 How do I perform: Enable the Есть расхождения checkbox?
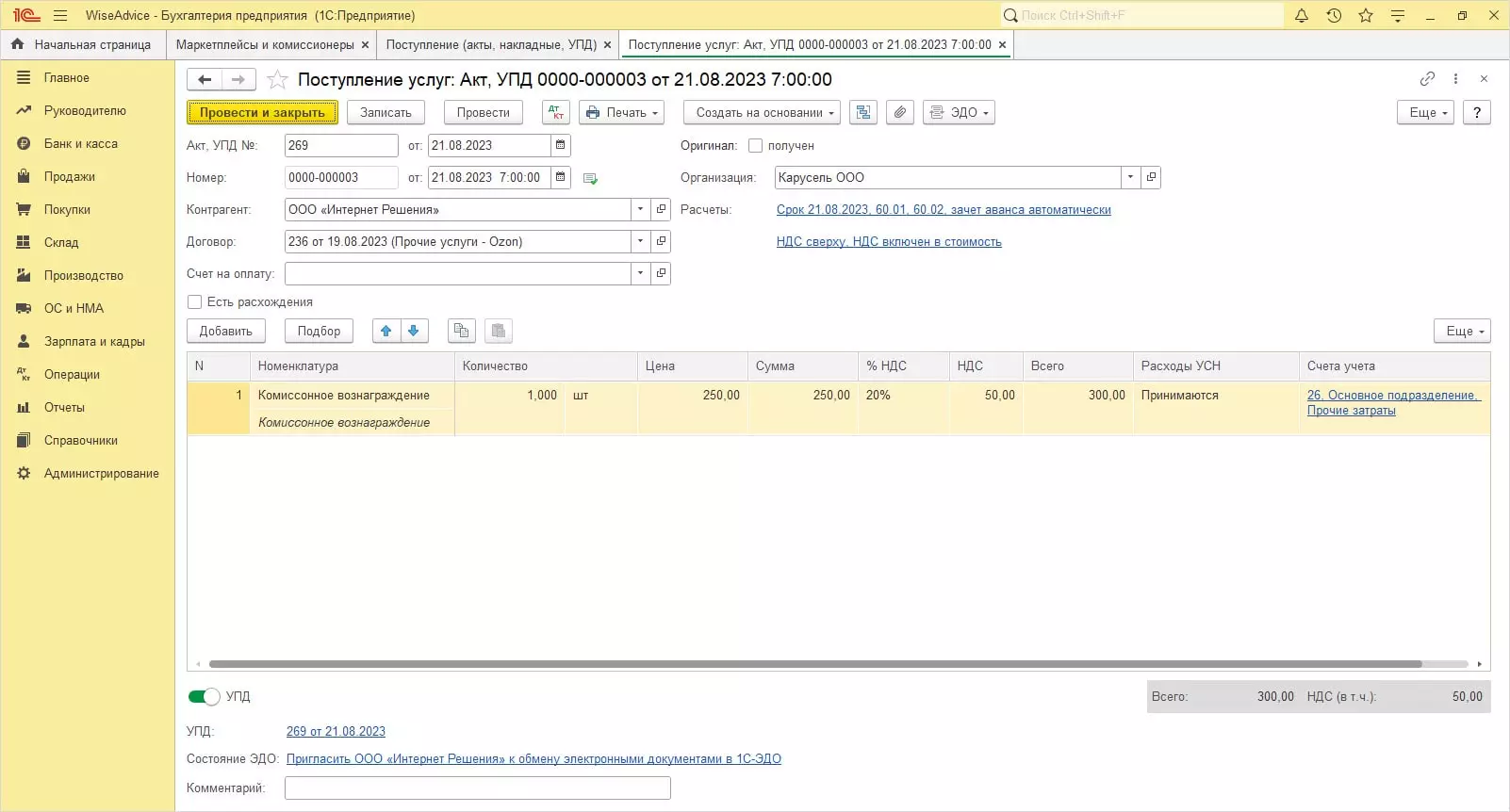pyautogui.click(x=195, y=302)
